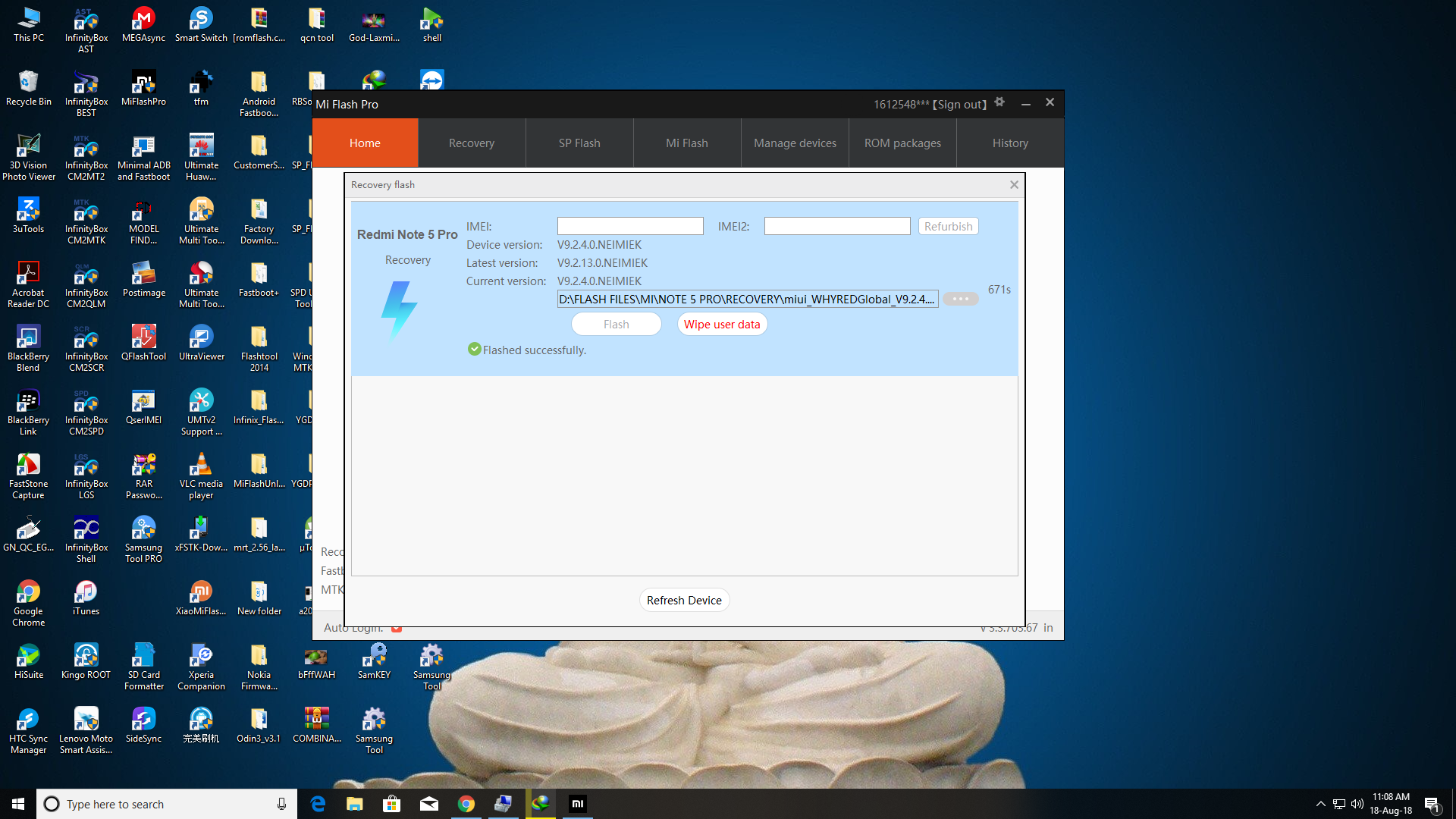Viewport: 1456px width, 819px height.
Task: Open the History tab
Action: click(1010, 143)
